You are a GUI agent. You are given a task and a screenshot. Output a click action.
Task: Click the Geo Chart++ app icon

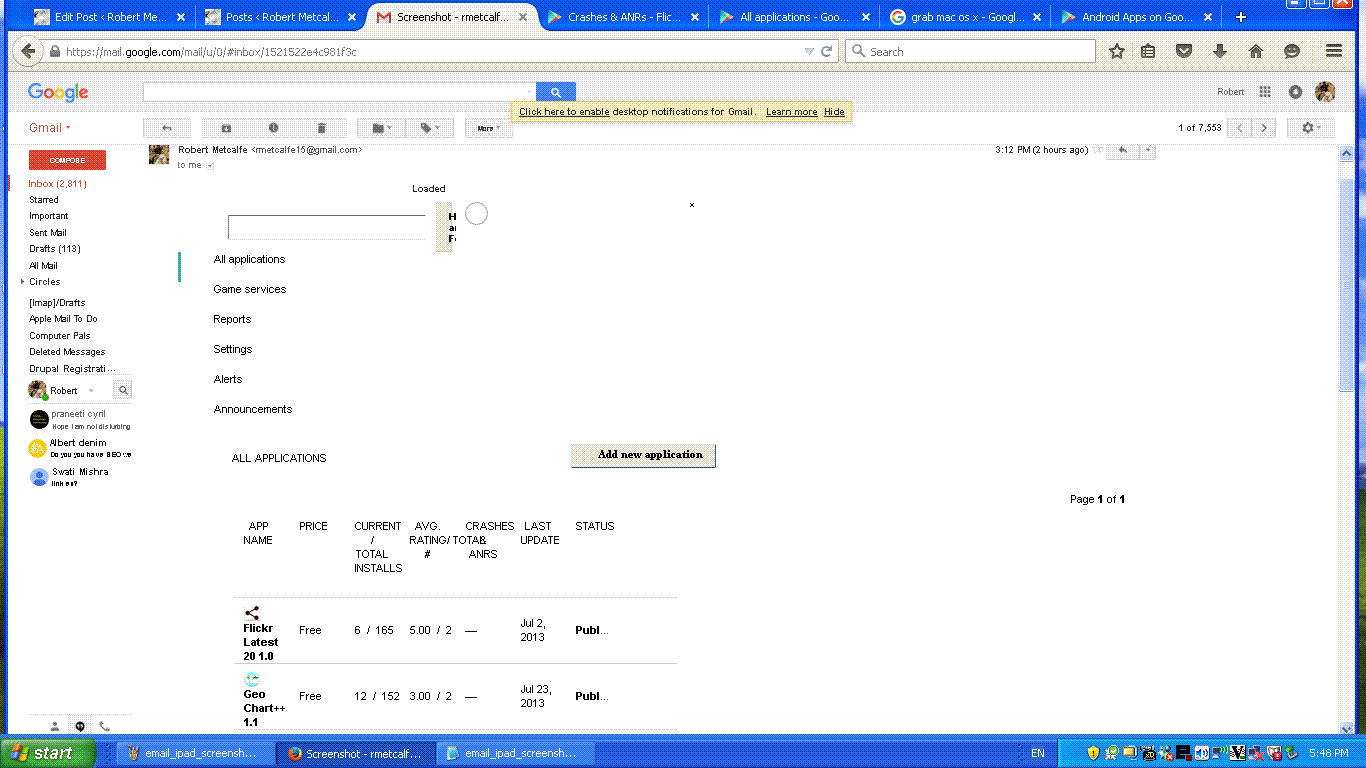click(x=252, y=679)
